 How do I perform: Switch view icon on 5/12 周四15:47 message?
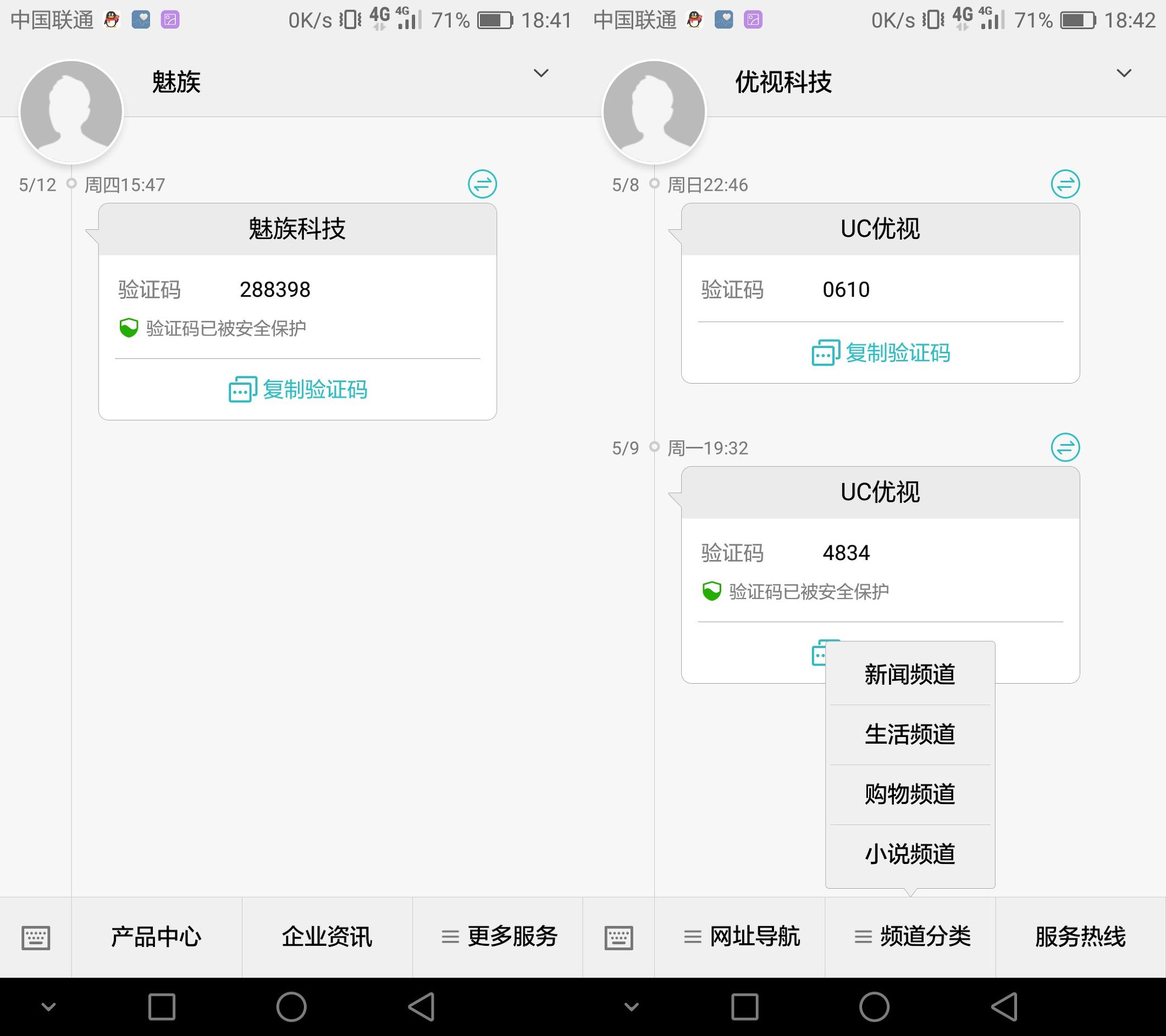click(483, 184)
